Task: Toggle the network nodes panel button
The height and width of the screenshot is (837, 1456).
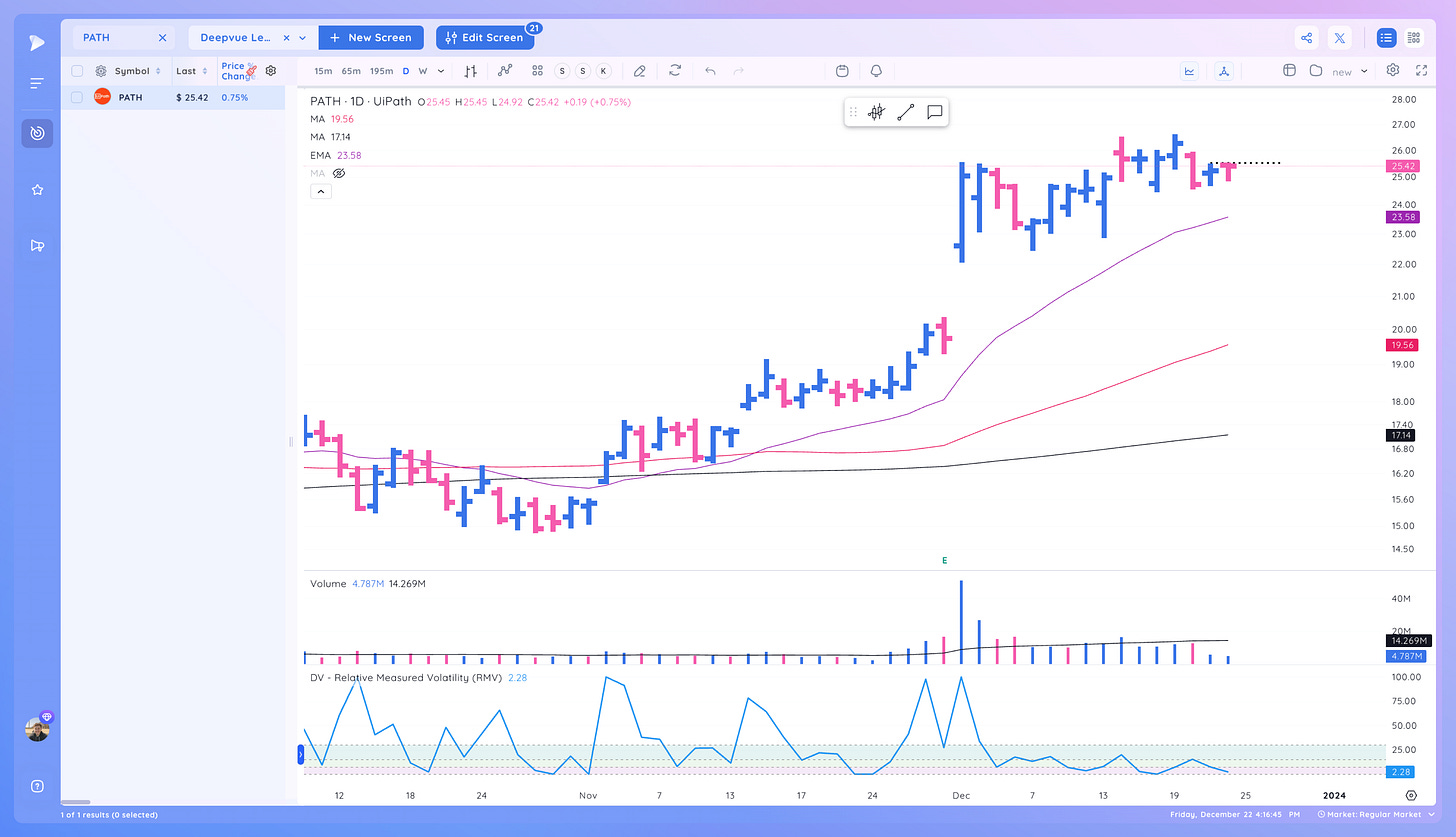Action: tap(1226, 71)
